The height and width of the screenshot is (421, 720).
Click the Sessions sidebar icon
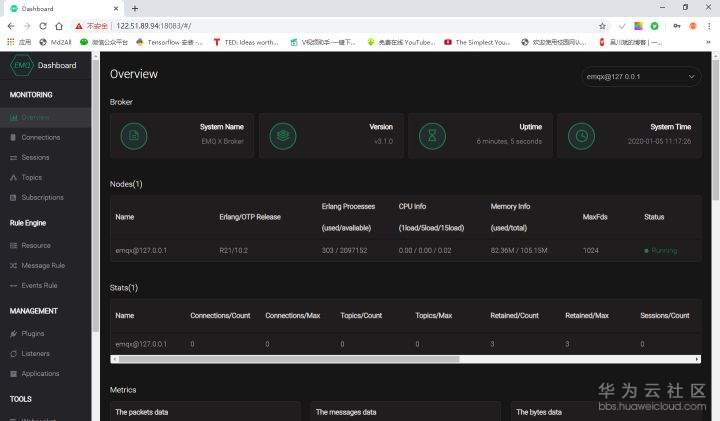coord(13,157)
